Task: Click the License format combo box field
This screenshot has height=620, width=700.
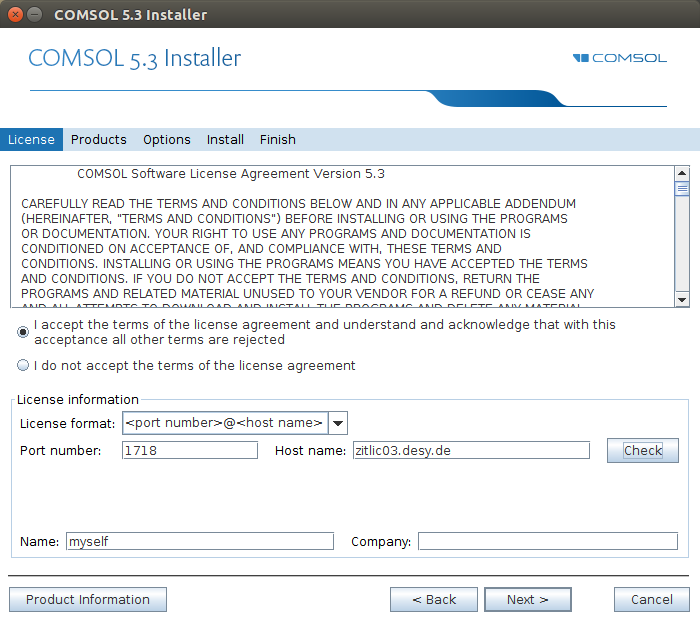Action: (225, 423)
